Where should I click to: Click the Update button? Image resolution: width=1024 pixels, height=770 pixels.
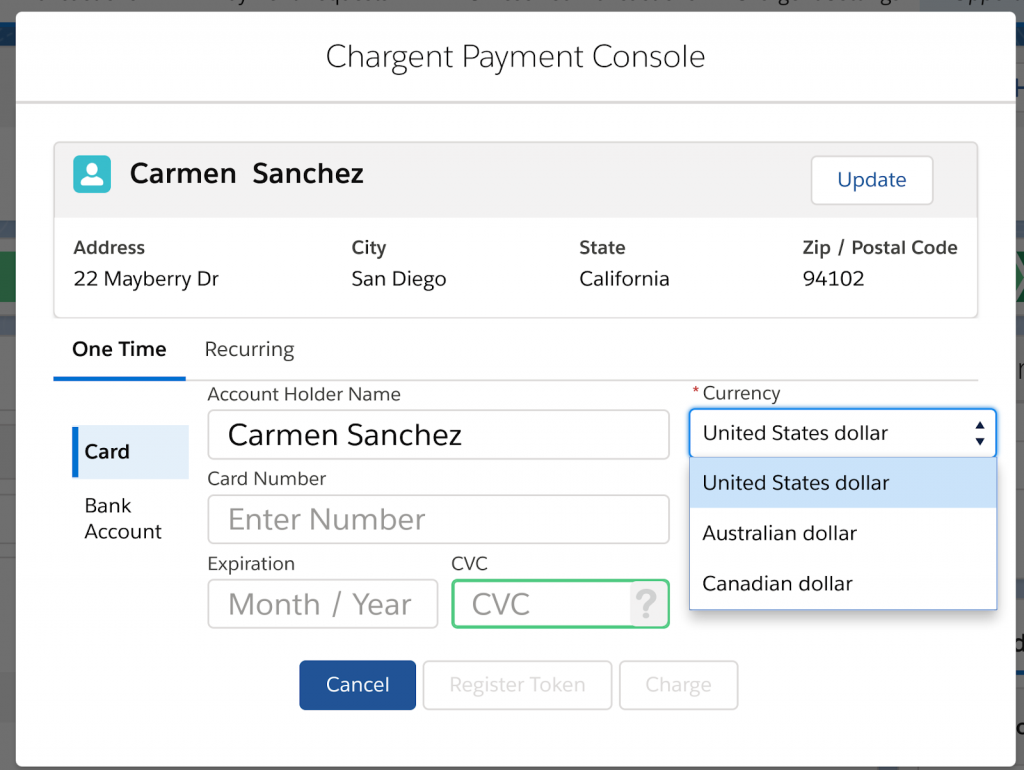click(872, 180)
